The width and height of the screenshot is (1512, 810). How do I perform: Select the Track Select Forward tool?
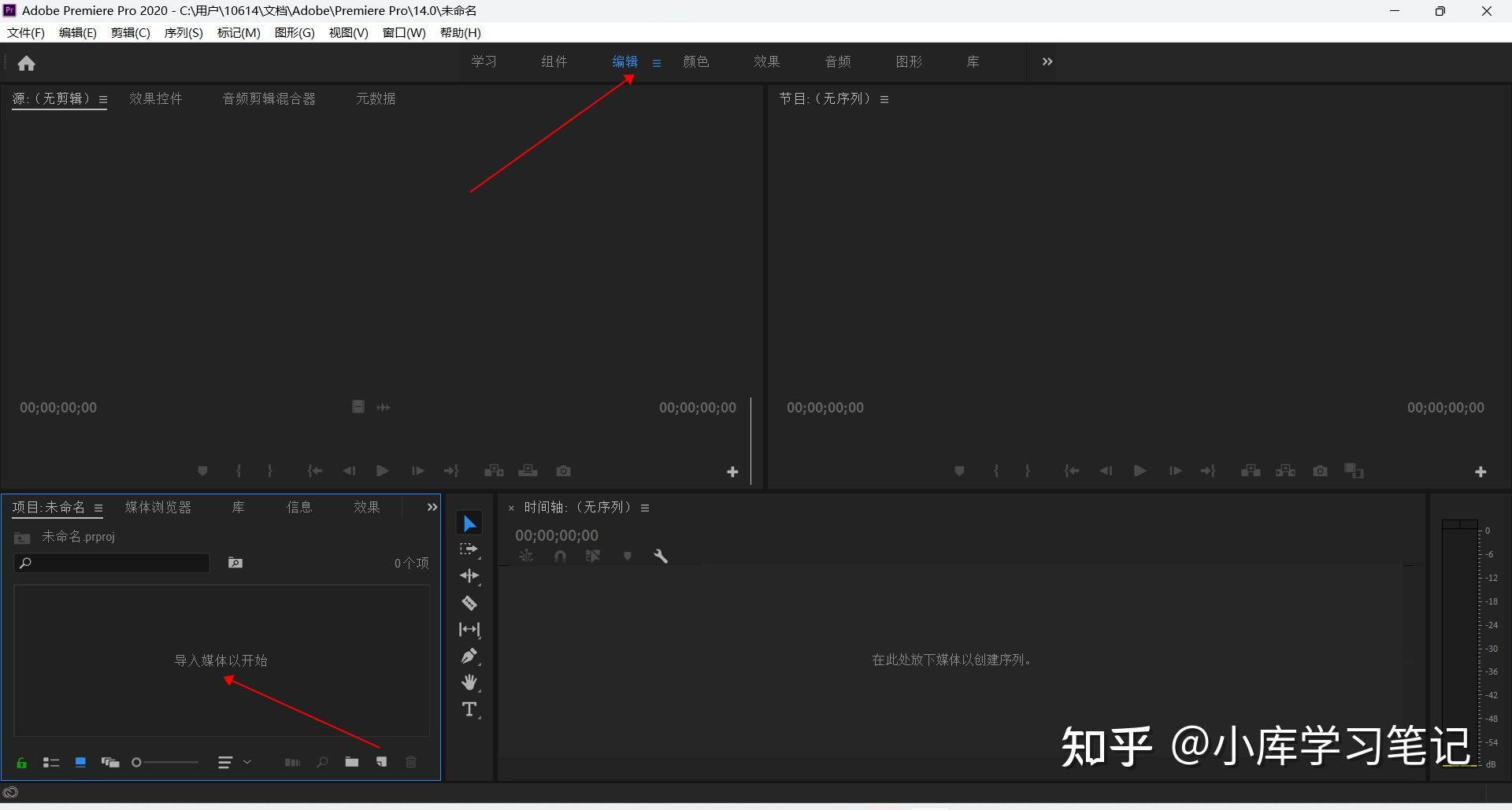469,549
